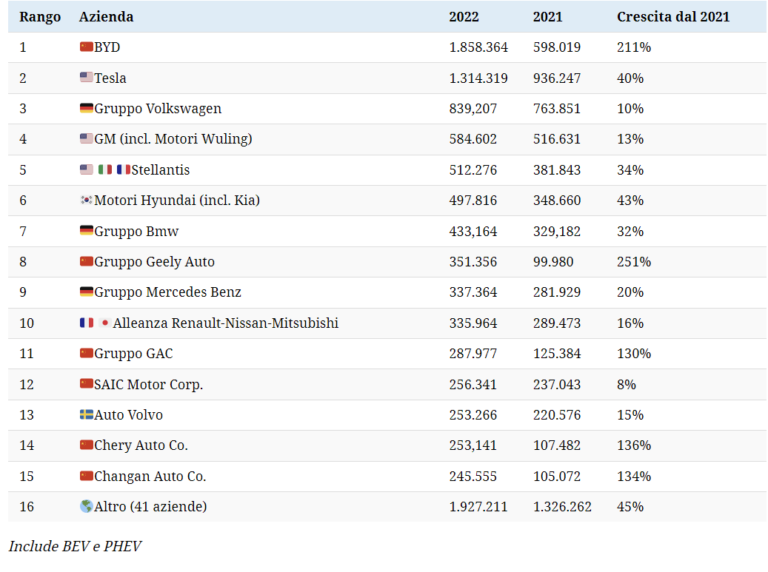Click Tesla 2021 value 936.247

pos(557,78)
